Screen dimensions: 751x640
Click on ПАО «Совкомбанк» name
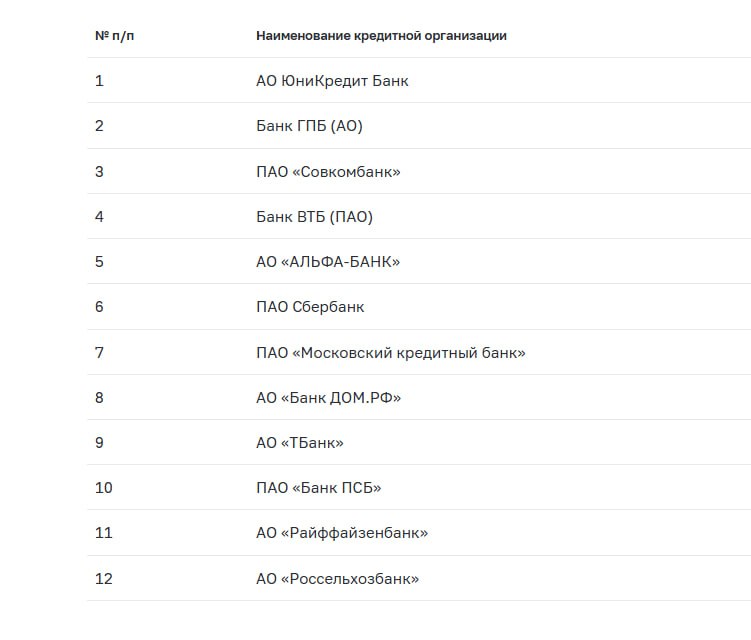pyautogui.click(x=328, y=171)
